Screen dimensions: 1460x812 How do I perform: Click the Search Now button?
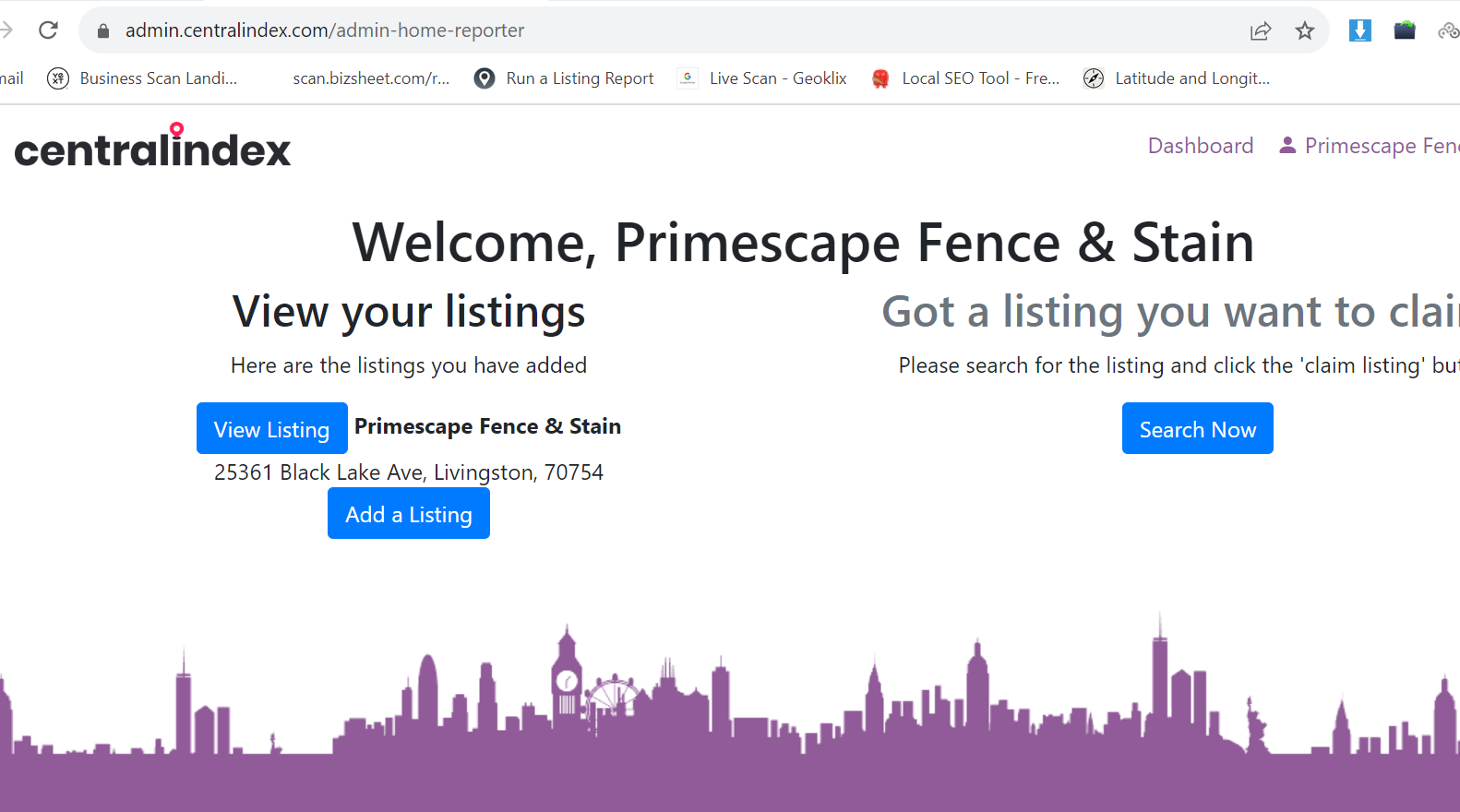point(1197,429)
